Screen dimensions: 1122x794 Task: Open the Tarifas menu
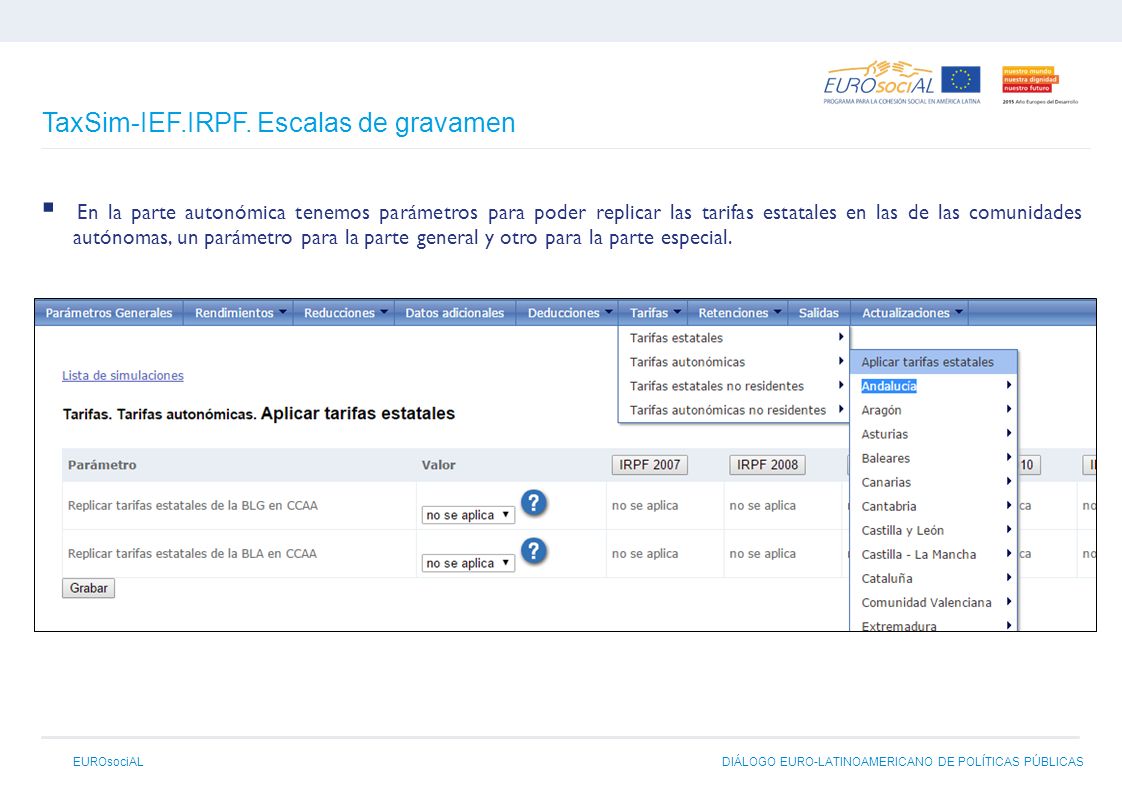pyautogui.click(x=654, y=313)
